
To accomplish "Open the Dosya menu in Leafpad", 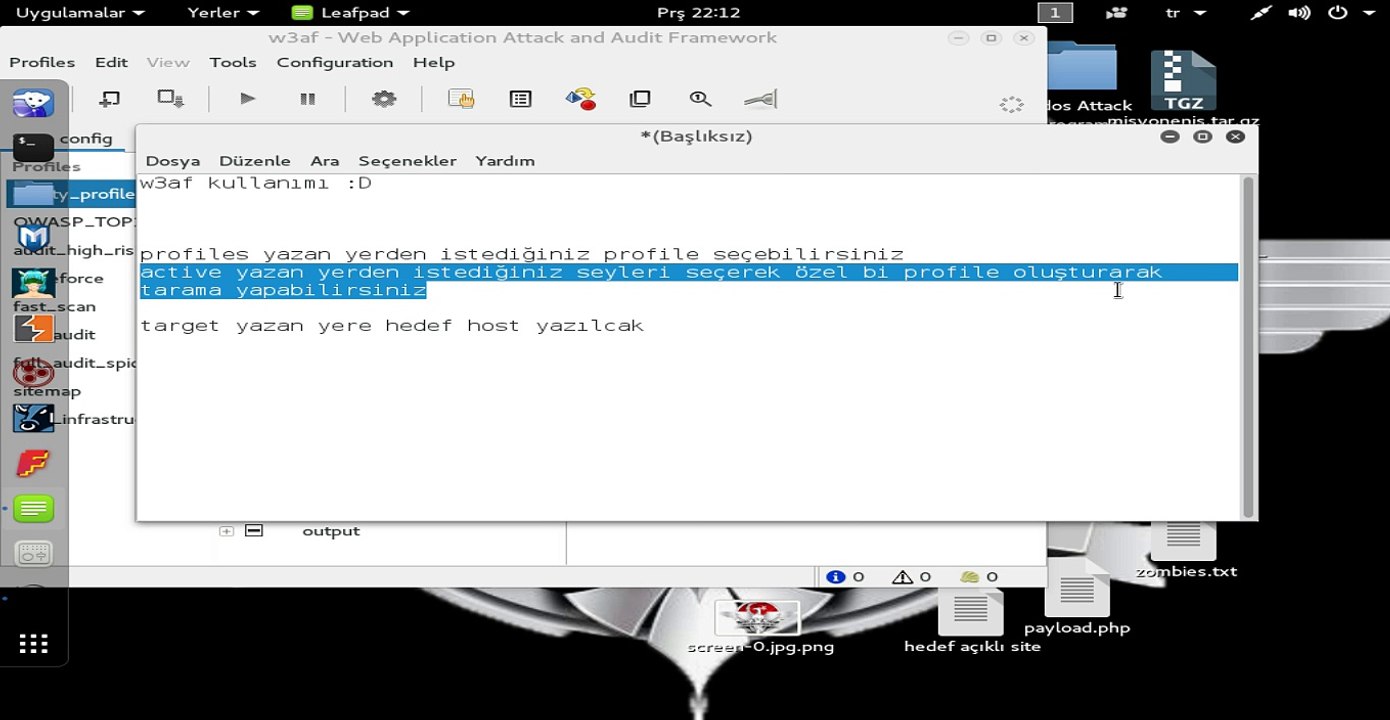I will [x=173, y=161].
